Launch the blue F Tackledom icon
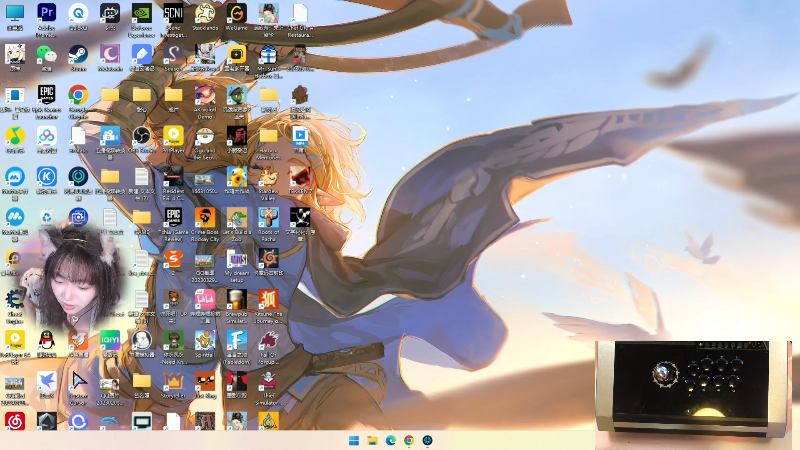The height and width of the screenshot is (450, 800). pyautogui.click(x=237, y=340)
